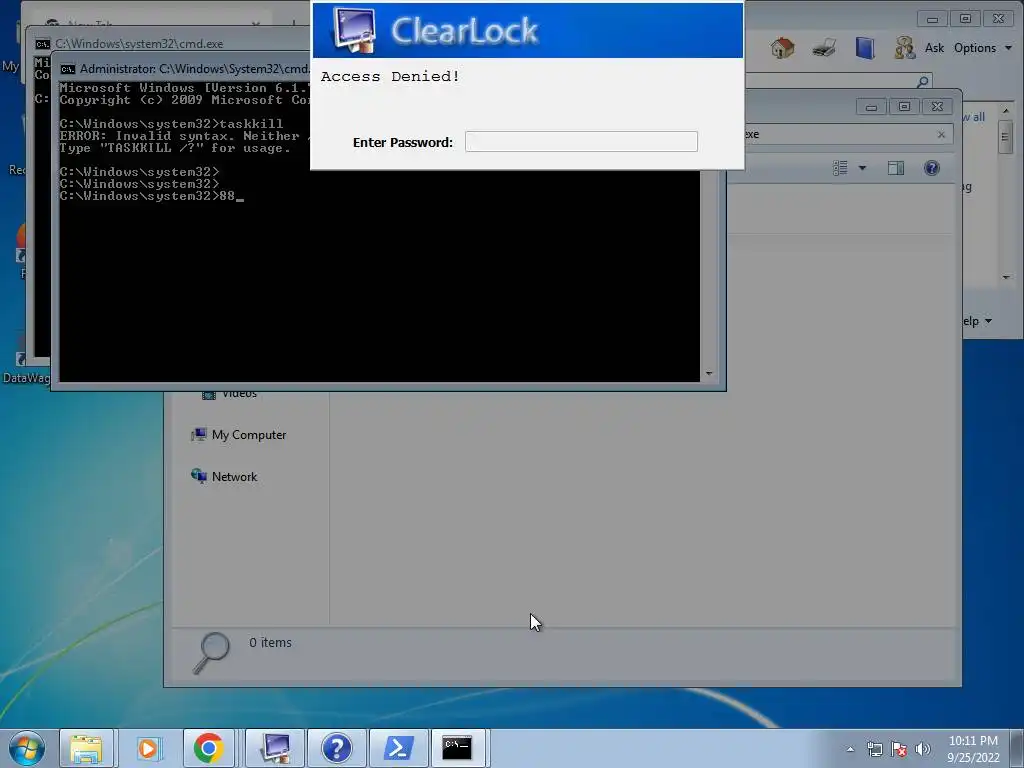Click the ClearLock monitor logo icon
This screenshot has height=768, width=1024.
pyautogui.click(x=353, y=29)
